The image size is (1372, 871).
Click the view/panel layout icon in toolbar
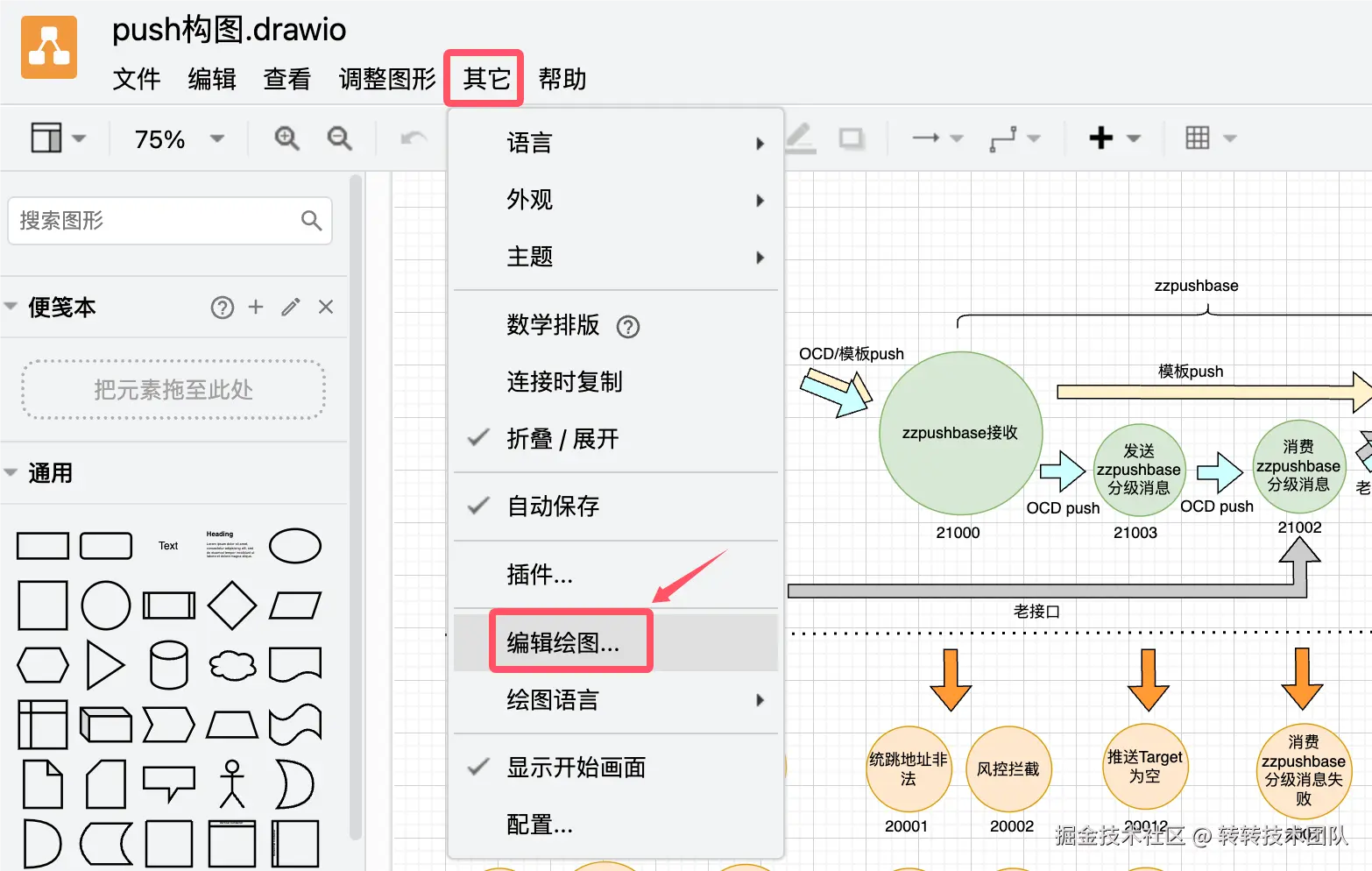click(x=48, y=138)
